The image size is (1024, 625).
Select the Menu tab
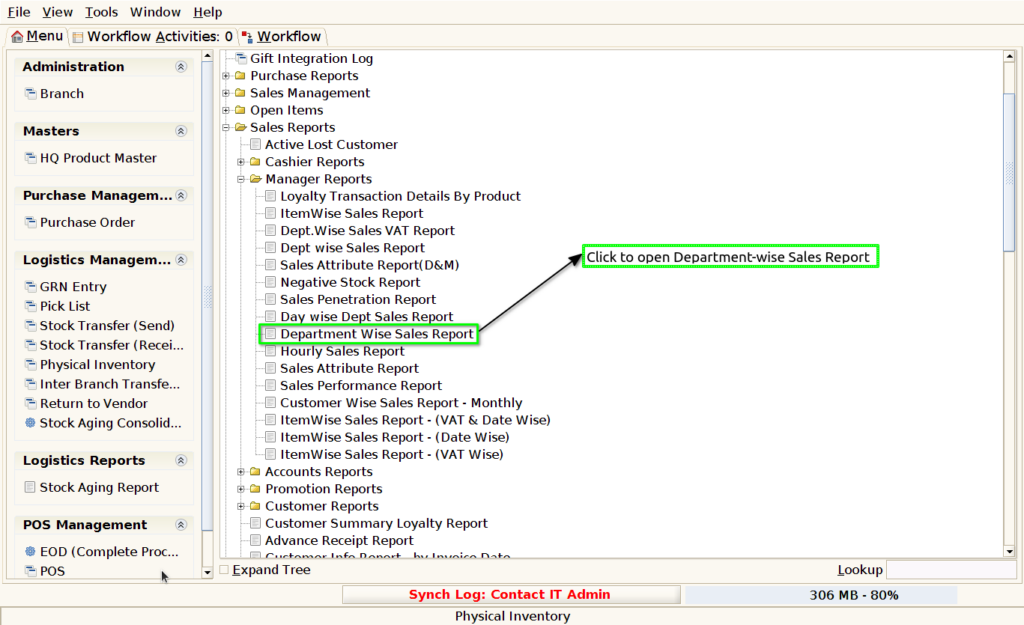pos(37,37)
